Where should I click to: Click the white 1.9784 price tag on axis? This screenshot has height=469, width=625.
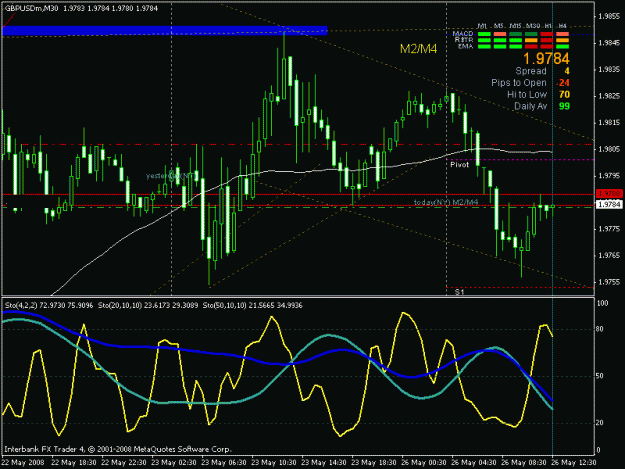608,204
